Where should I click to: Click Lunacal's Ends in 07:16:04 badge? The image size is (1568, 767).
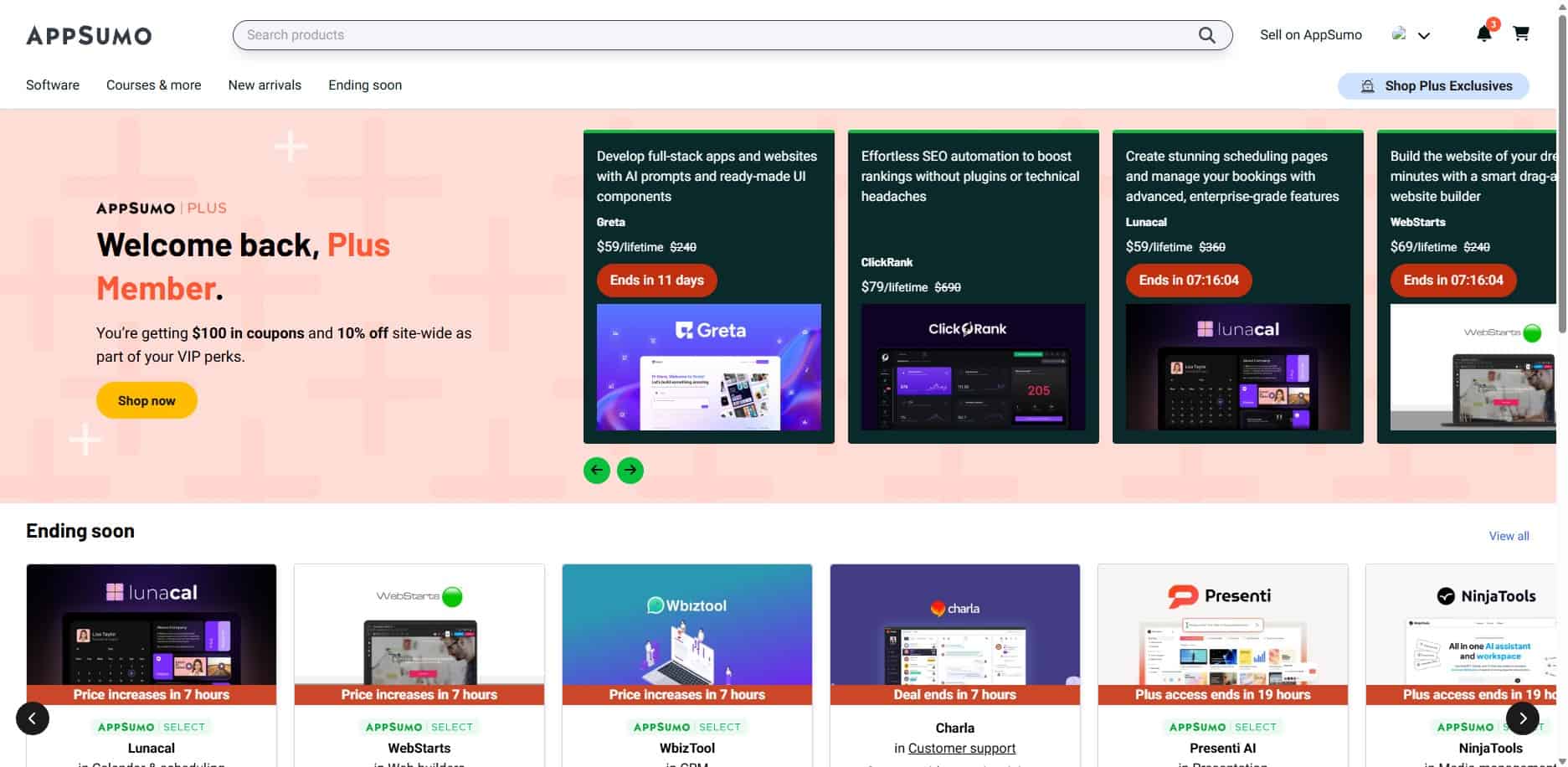1189,281
